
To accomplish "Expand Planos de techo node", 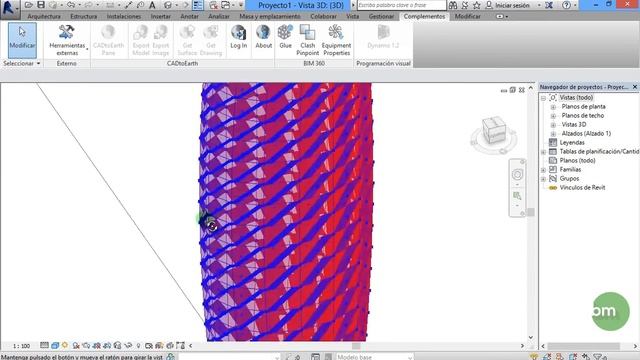I will [x=553, y=116].
